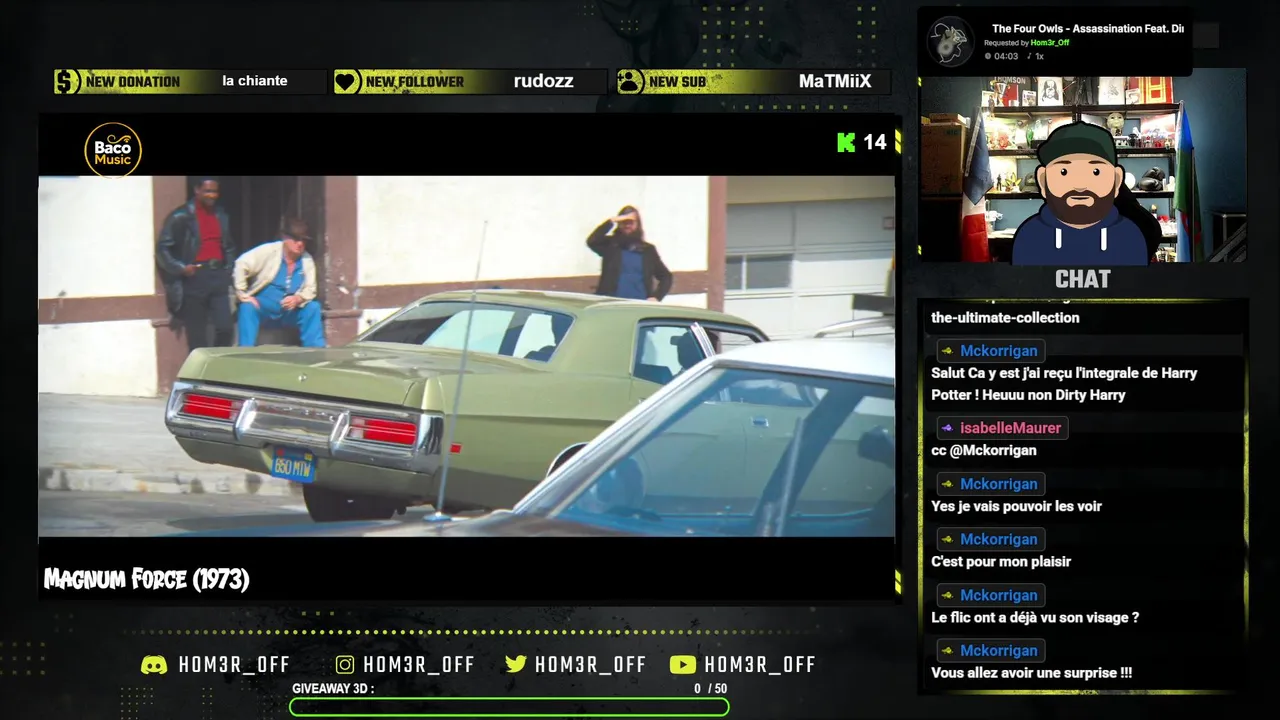Click the HOM3R_OFF handle beside the Twitter icon
Screen dimensions: 1280x720
pyautogui.click(x=590, y=665)
